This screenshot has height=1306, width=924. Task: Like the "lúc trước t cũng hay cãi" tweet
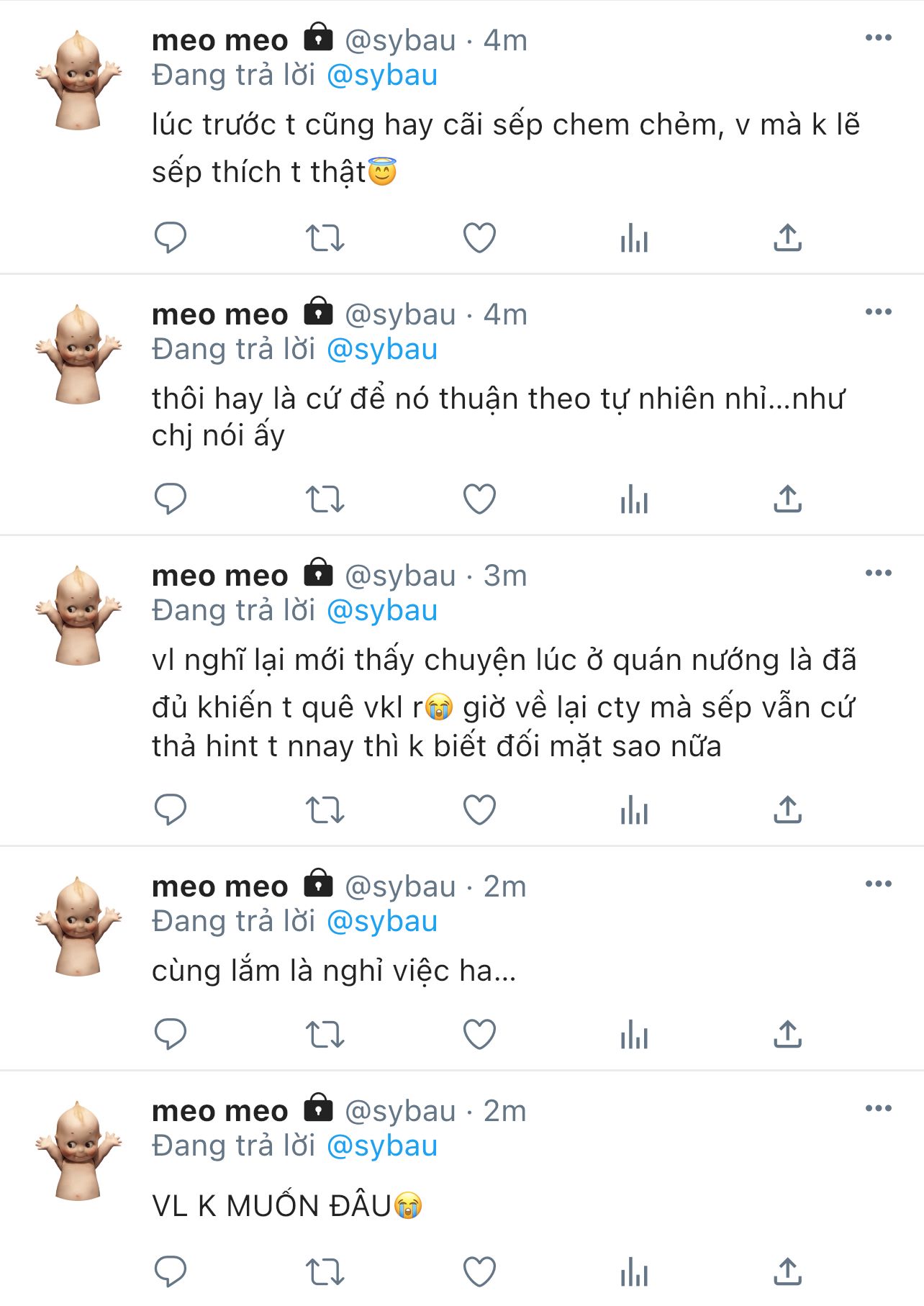479,237
